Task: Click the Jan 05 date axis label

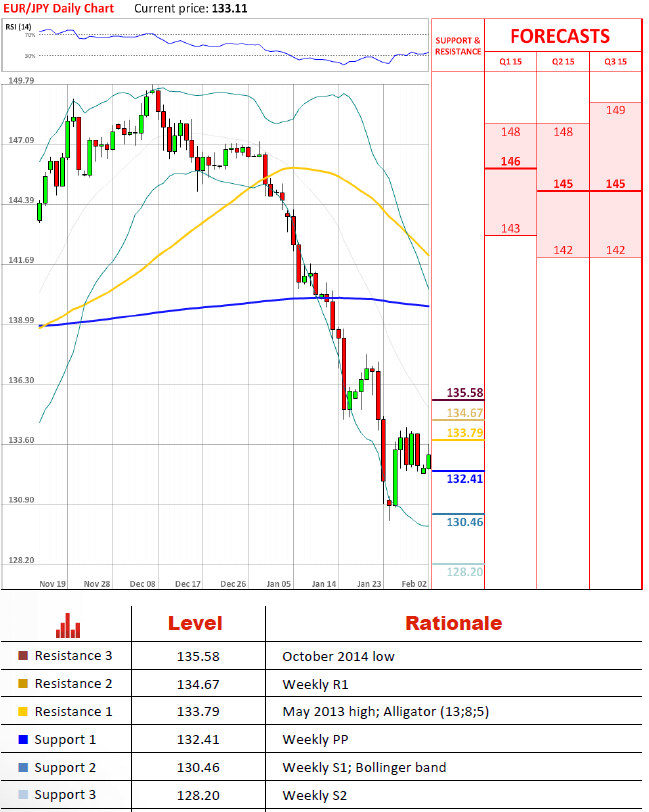Action: (279, 584)
